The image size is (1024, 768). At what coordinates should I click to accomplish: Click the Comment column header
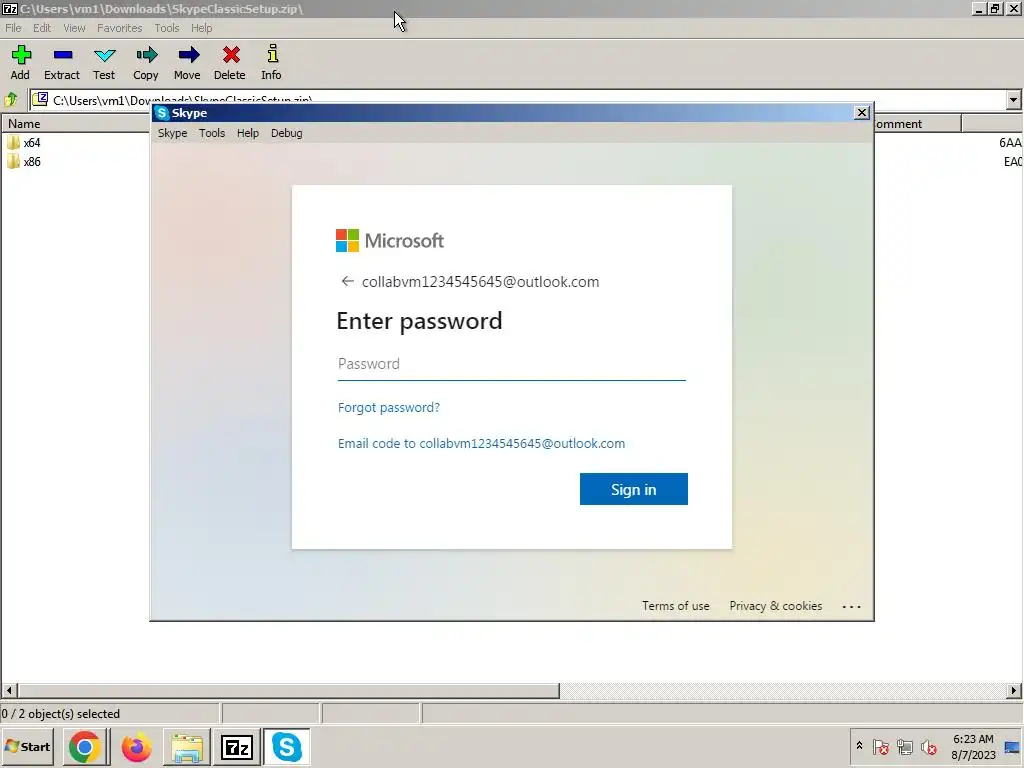(917, 123)
